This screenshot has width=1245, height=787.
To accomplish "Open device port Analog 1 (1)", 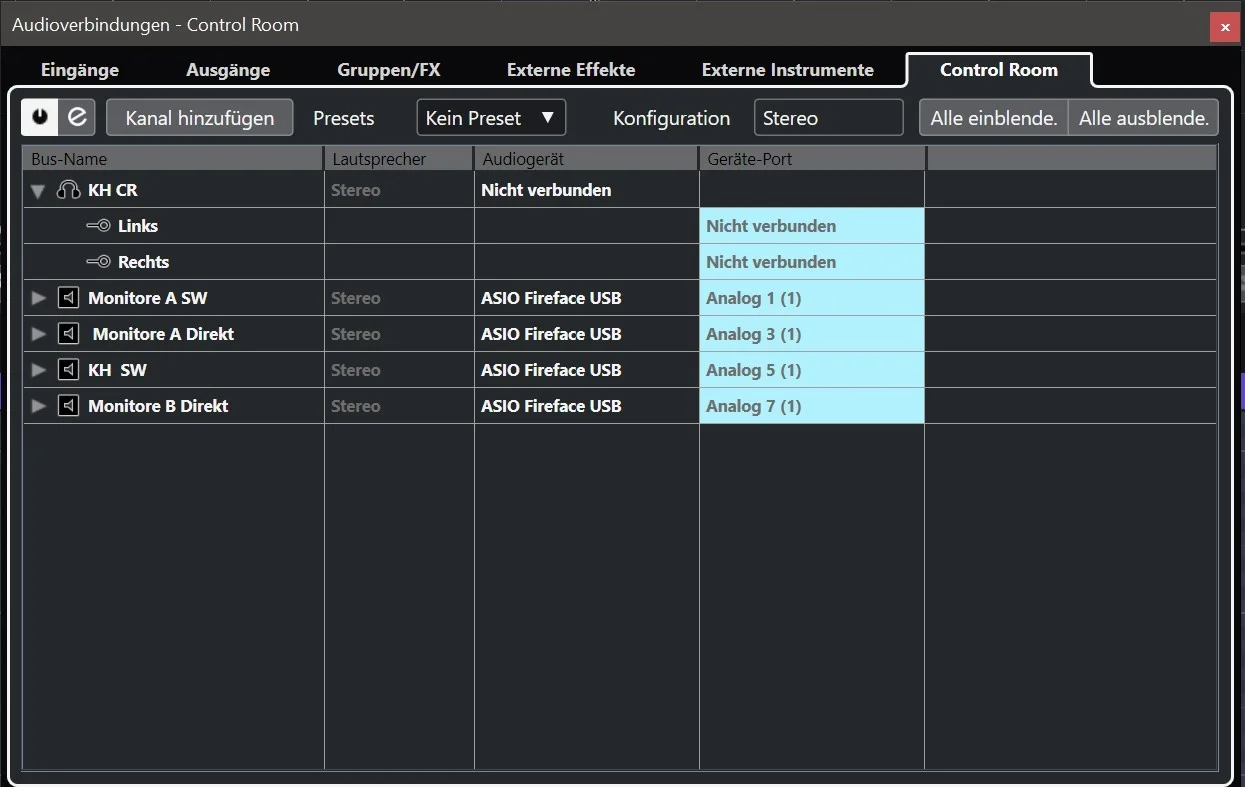I will (x=812, y=298).
